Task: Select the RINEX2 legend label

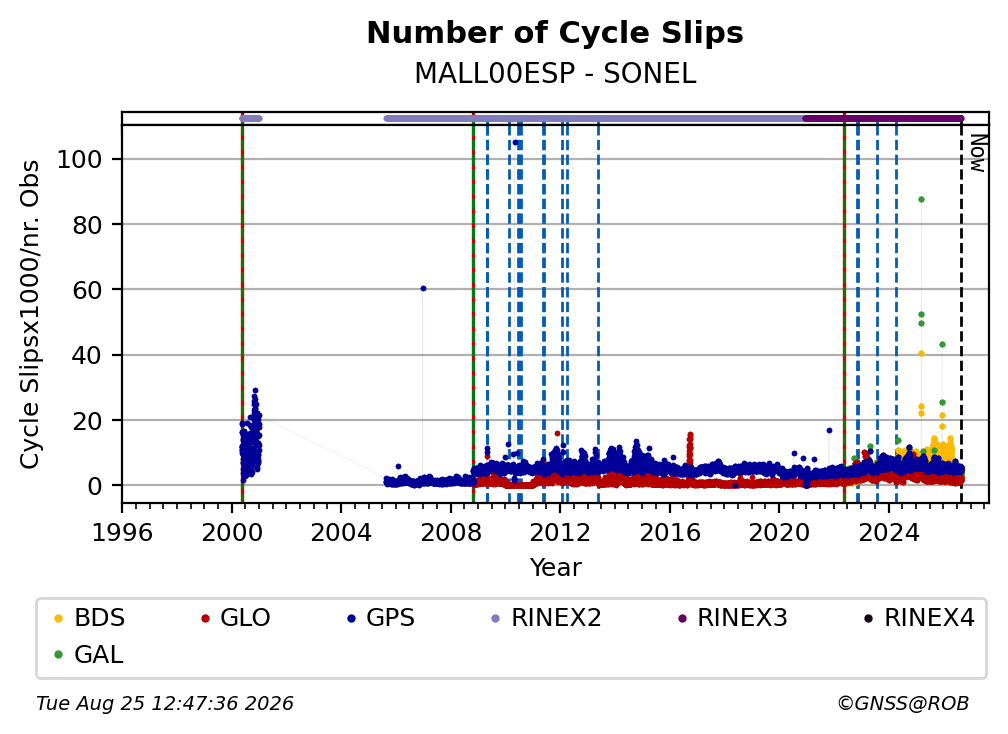Action: [x=556, y=618]
